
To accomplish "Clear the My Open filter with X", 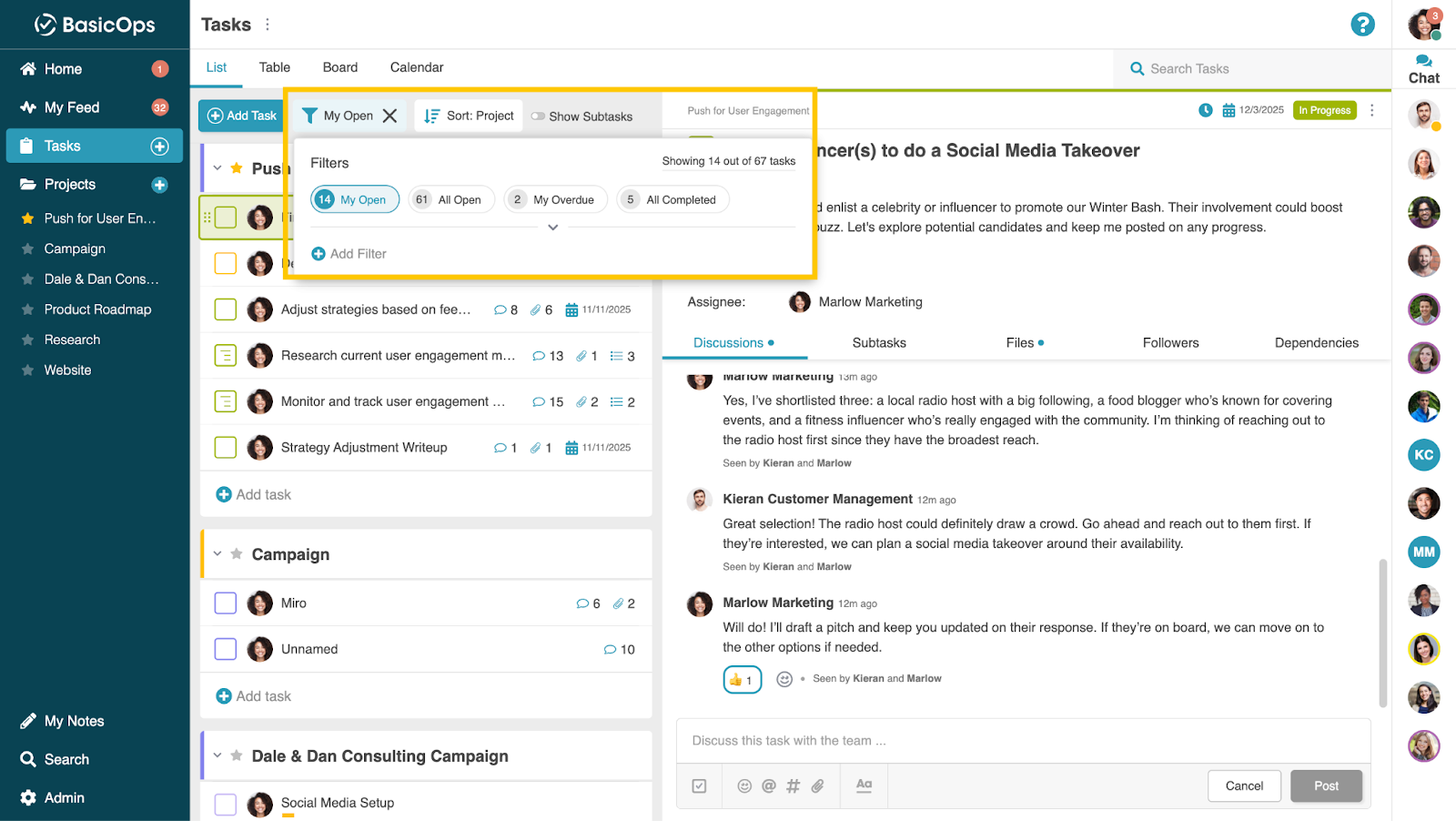I will coord(389,116).
